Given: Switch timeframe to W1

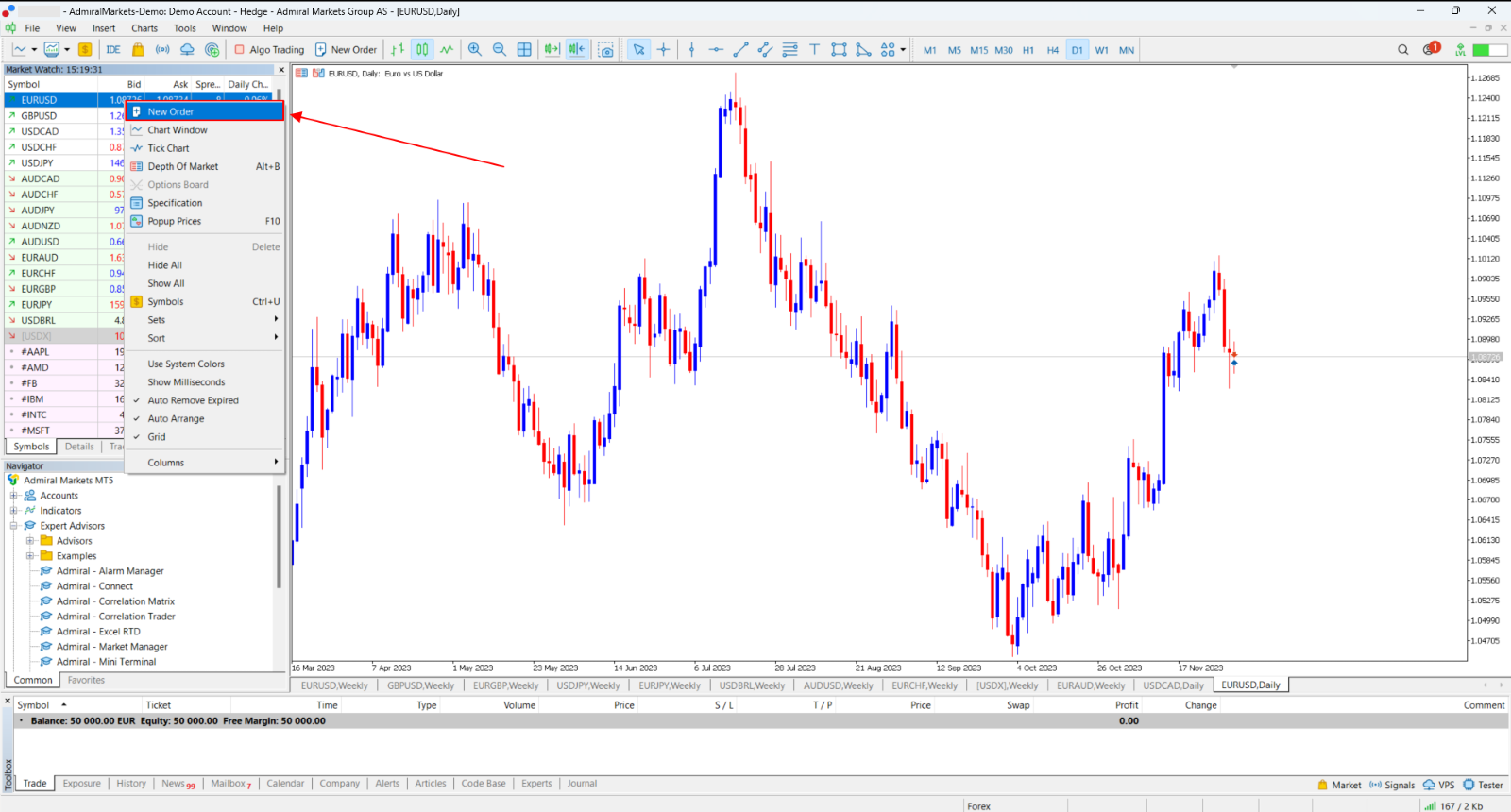Looking at the screenshot, I should (1102, 50).
